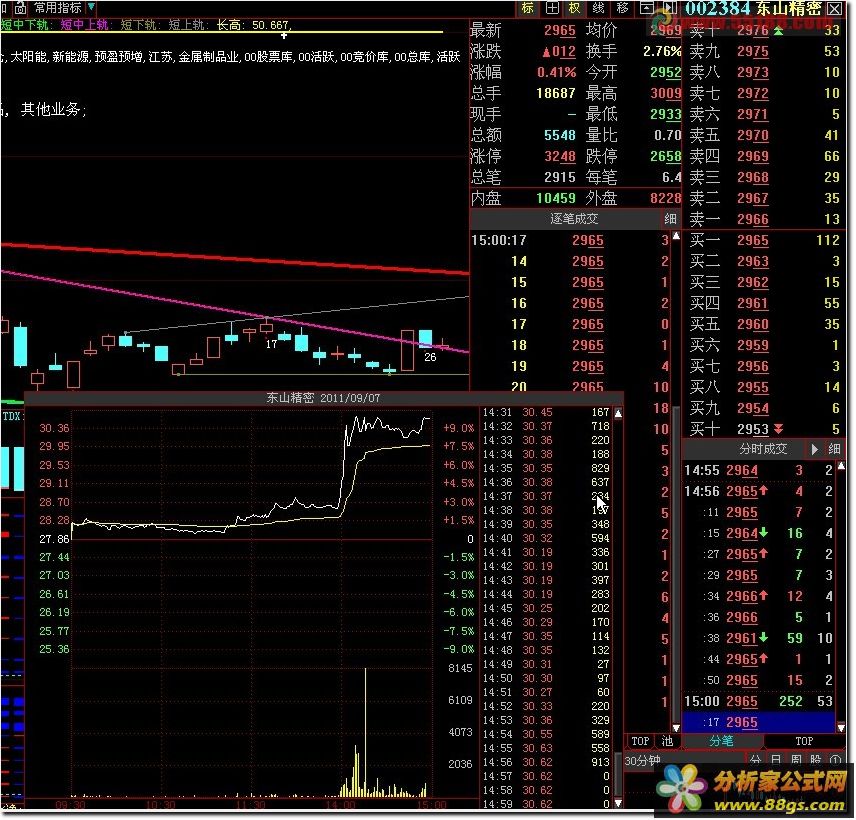Click the 逐笔成交 header

coord(574,219)
